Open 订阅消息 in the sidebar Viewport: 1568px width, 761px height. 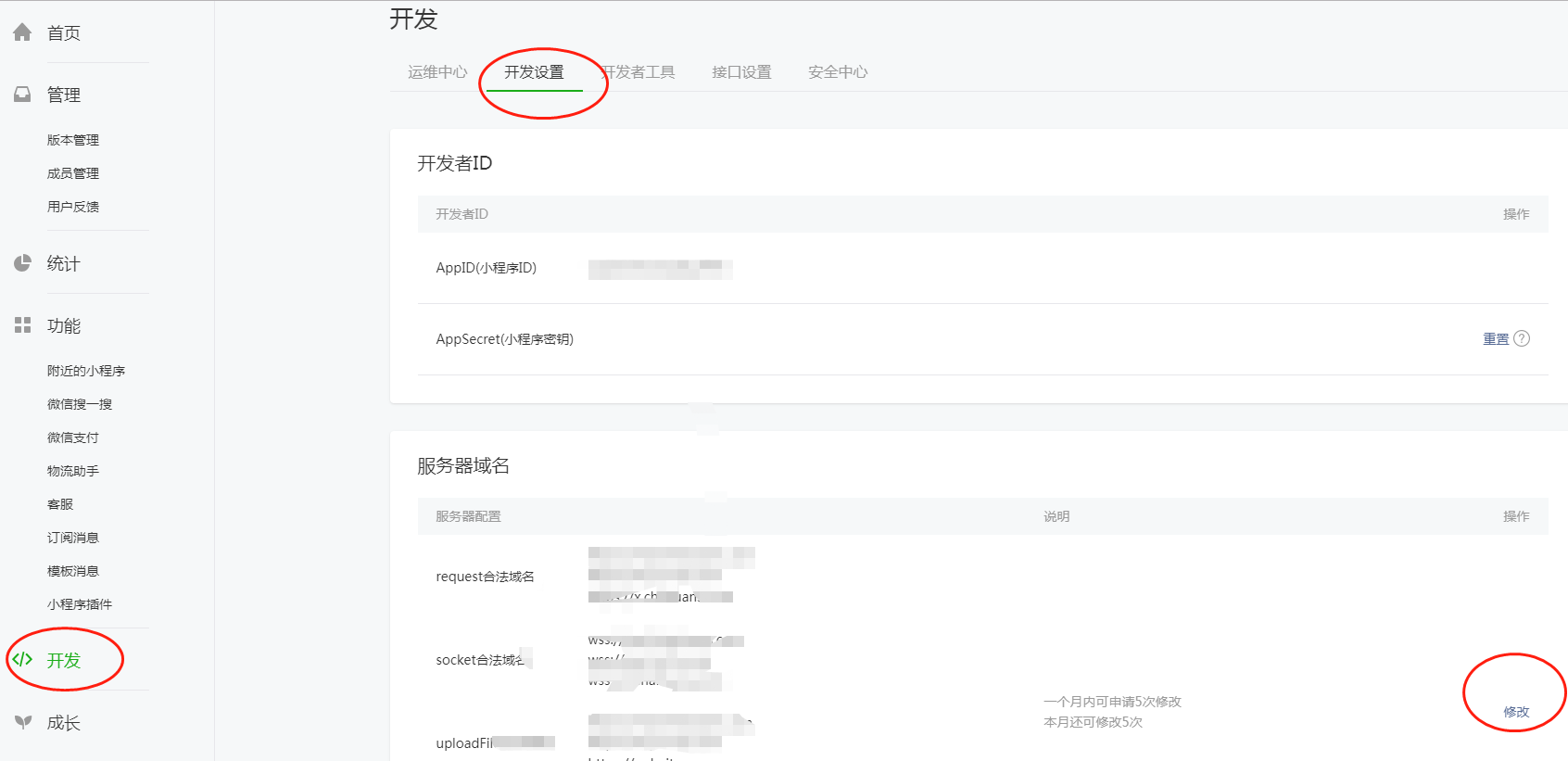click(x=73, y=538)
